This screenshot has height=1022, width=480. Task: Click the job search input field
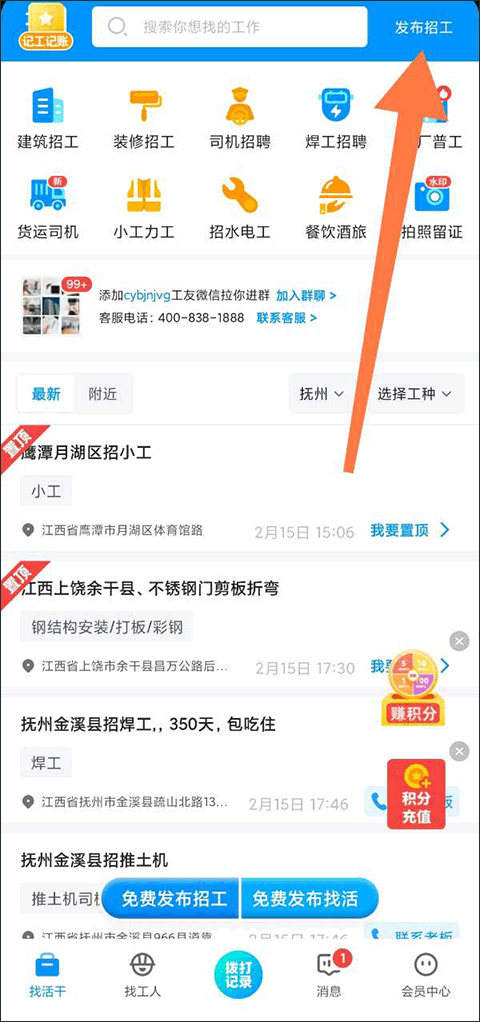click(x=230, y=27)
